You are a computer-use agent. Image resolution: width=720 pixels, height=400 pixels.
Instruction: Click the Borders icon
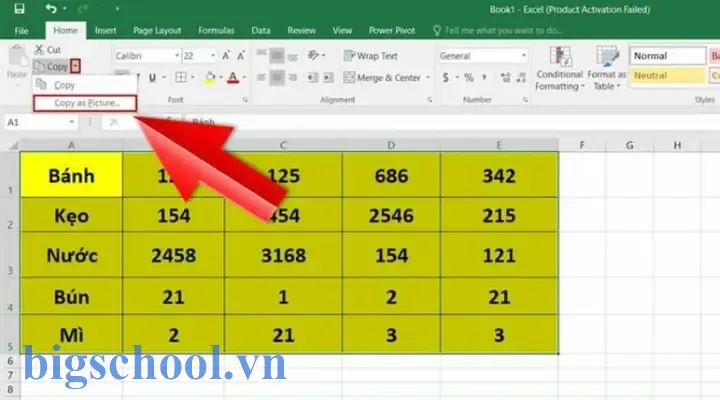(181, 78)
